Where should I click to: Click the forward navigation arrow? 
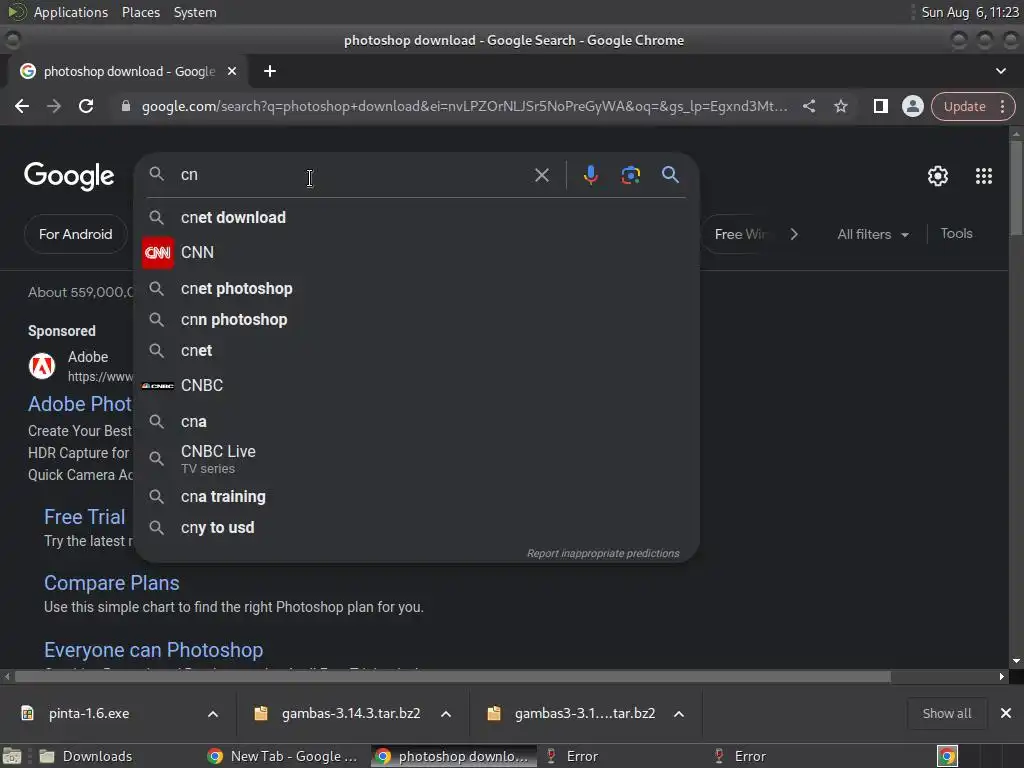(x=54, y=106)
